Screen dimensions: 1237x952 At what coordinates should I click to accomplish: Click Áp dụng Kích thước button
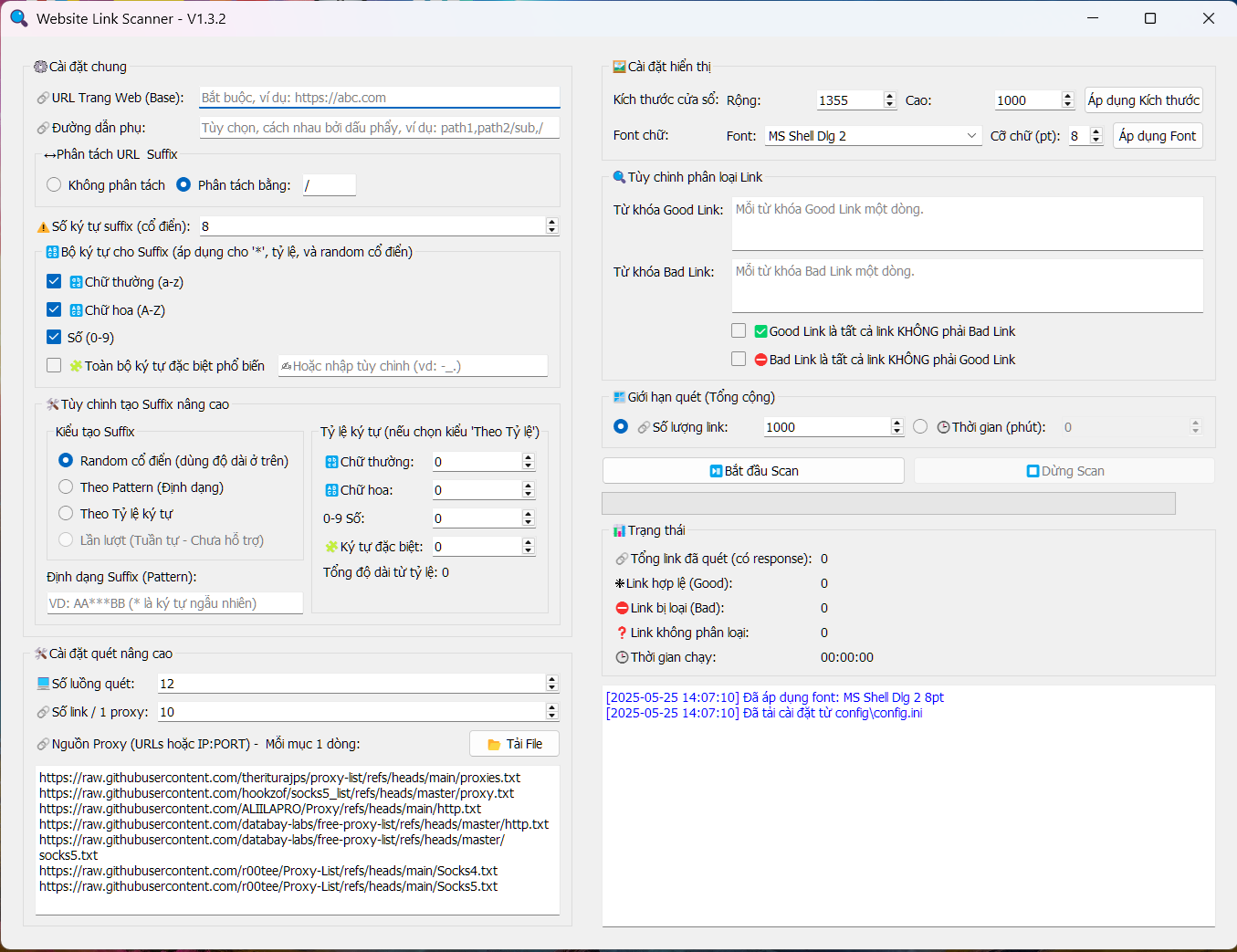(x=1144, y=99)
